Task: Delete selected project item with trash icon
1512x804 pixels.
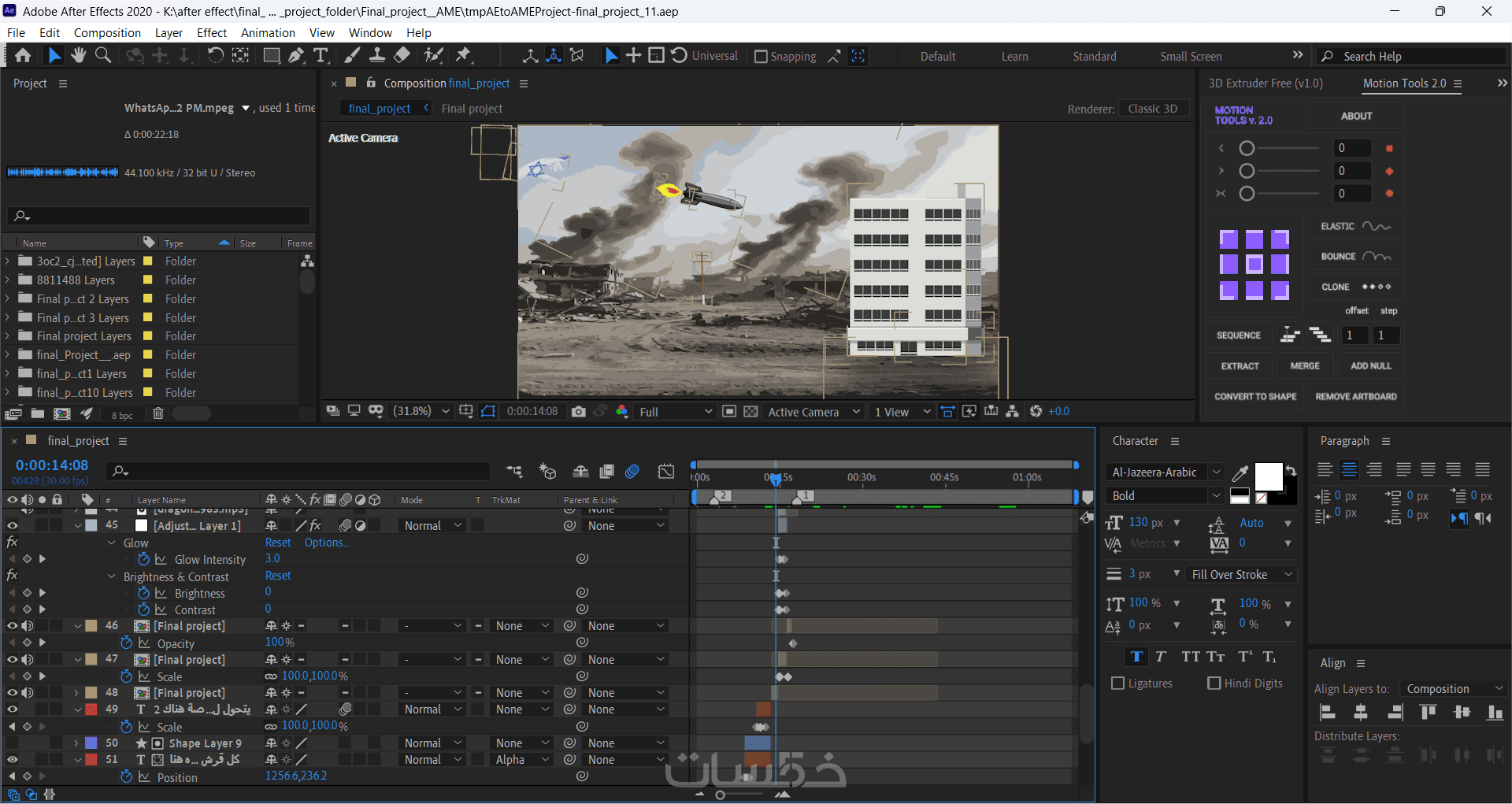Action: [x=158, y=414]
